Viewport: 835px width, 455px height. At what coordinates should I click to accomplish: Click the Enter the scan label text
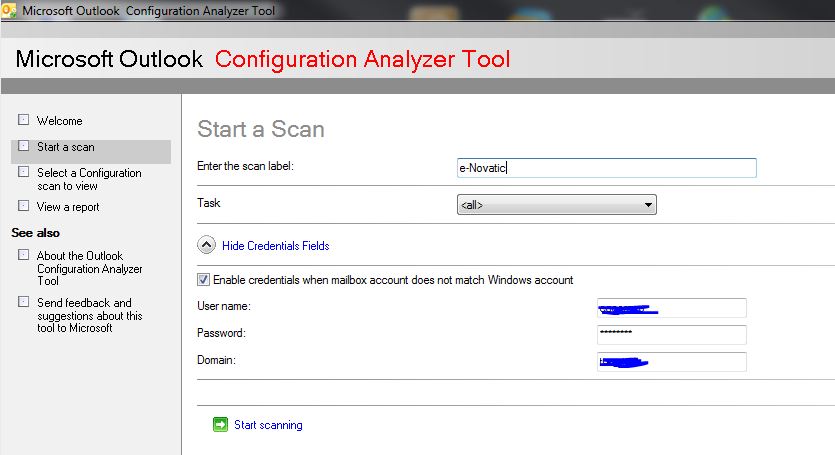245,166
